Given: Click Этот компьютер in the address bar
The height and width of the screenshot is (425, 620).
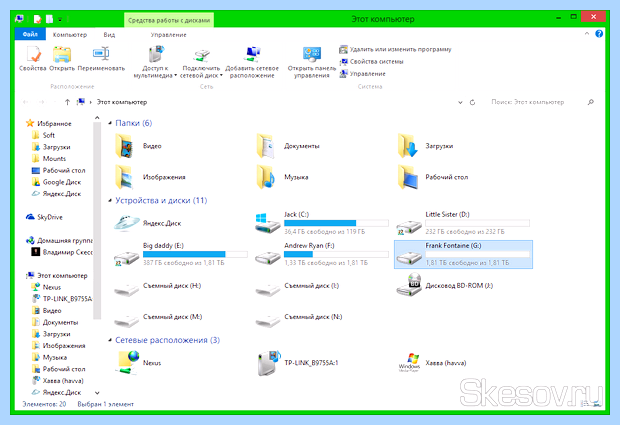Looking at the screenshot, I should (x=122, y=102).
